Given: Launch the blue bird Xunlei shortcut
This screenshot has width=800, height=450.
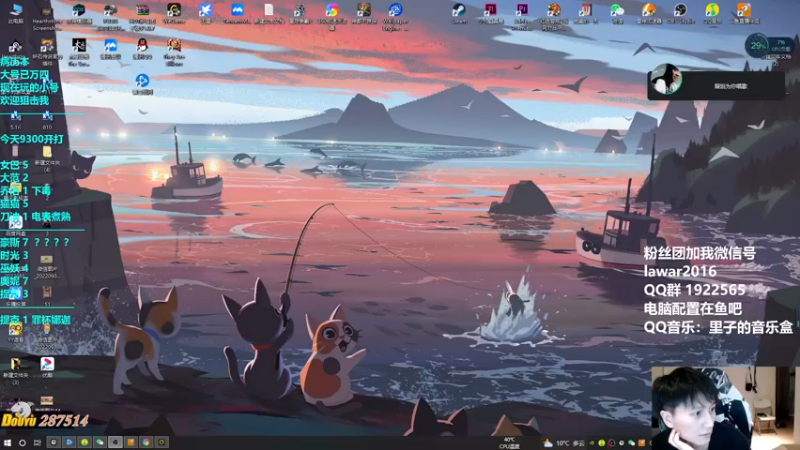Looking at the screenshot, I should pos(206,13).
